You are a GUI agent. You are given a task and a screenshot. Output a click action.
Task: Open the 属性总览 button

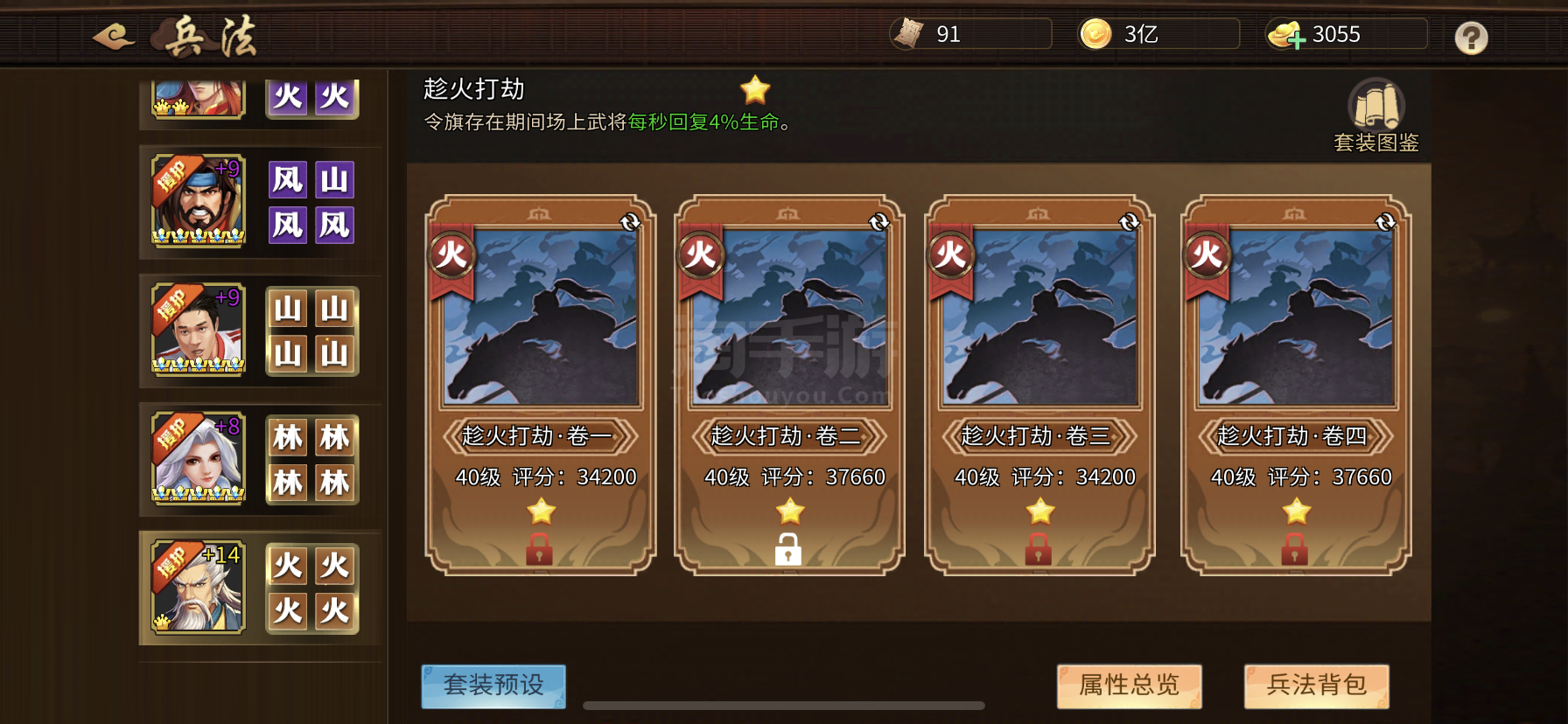tap(1129, 686)
